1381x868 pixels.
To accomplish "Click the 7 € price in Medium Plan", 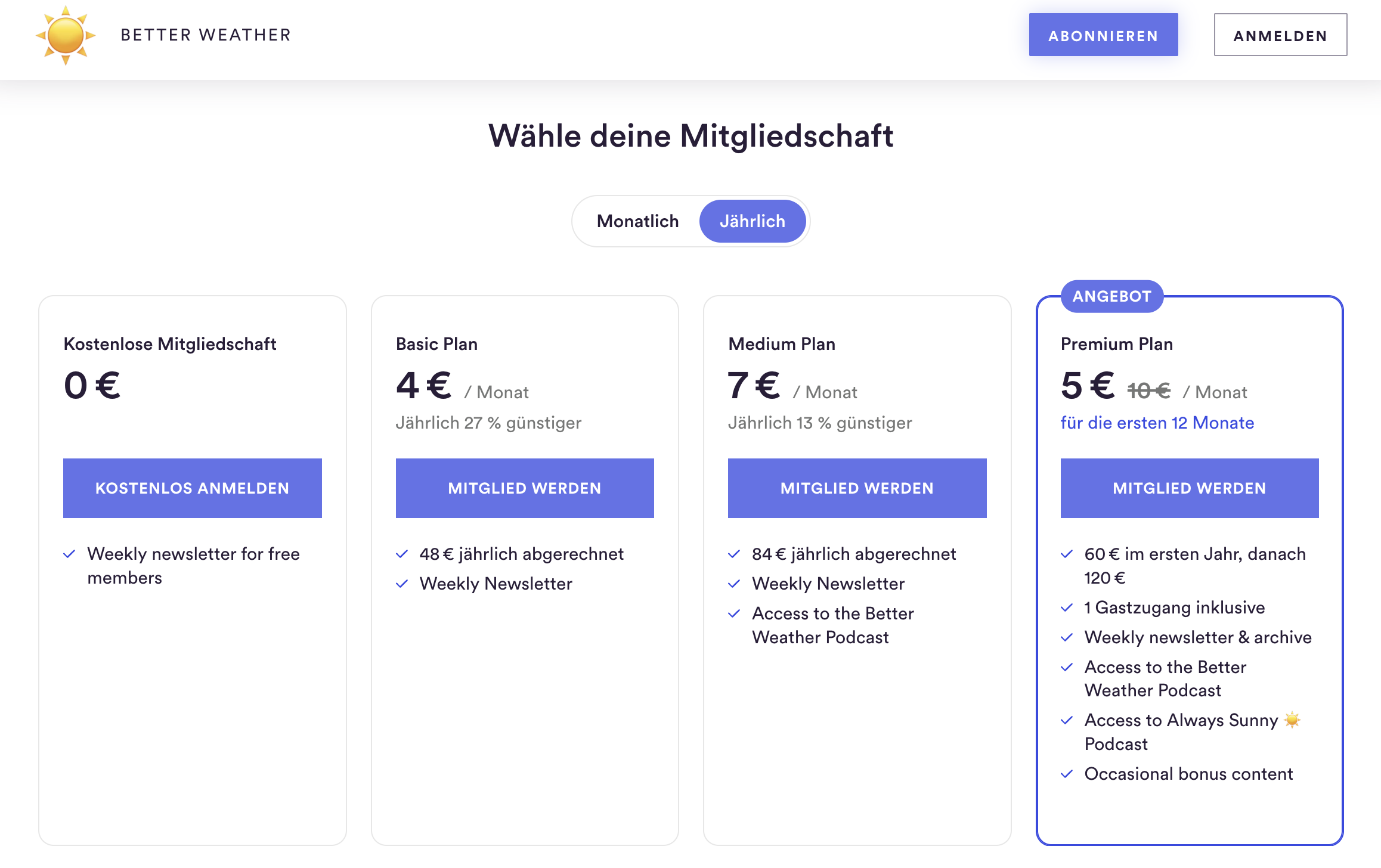I will (x=754, y=385).
